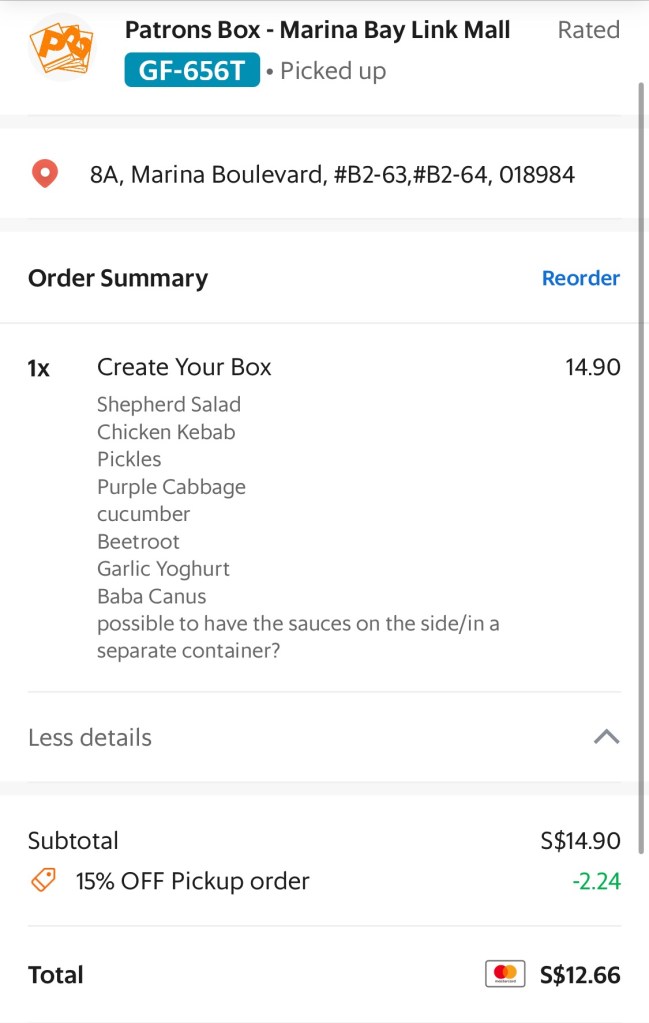This screenshot has height=1023, width=649.
Task: Click the Rated status label
Action: (588, 30)
